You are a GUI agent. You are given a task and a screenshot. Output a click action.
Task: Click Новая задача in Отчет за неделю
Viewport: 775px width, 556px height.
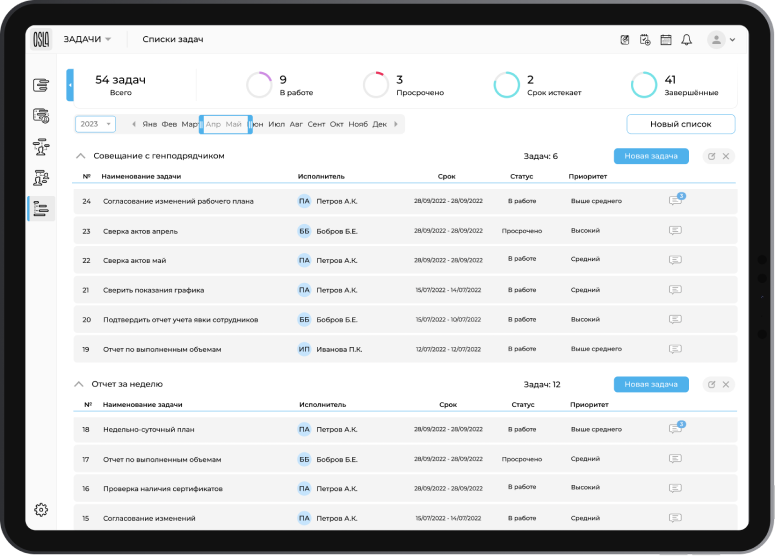650,384
